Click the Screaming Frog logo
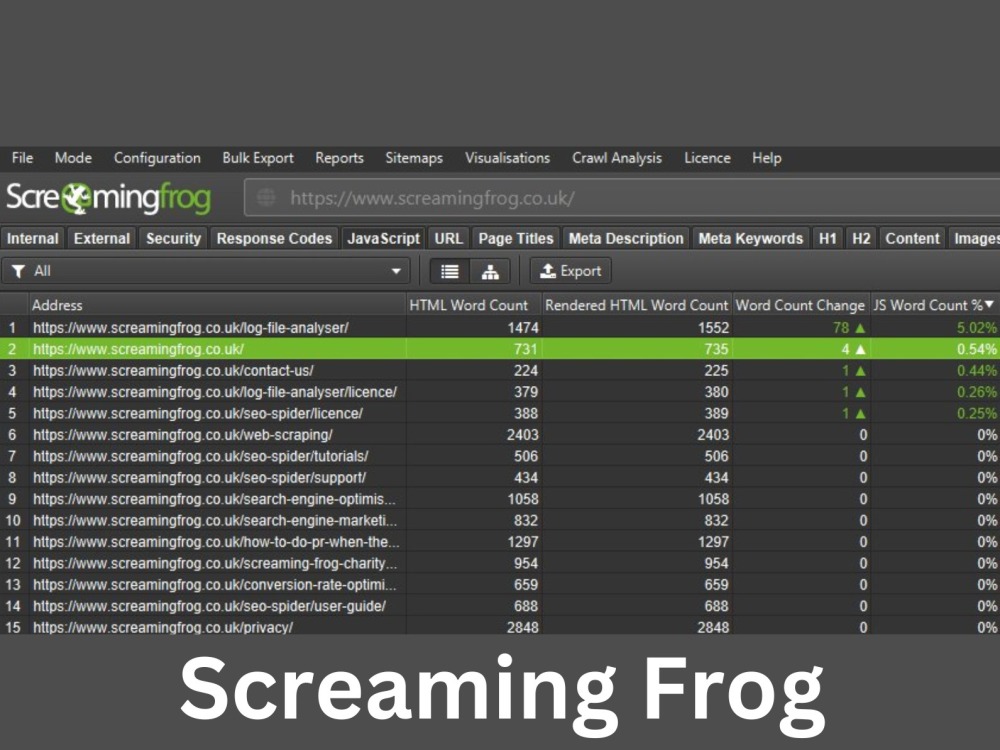1000x750 pixels. pos(108,198)
